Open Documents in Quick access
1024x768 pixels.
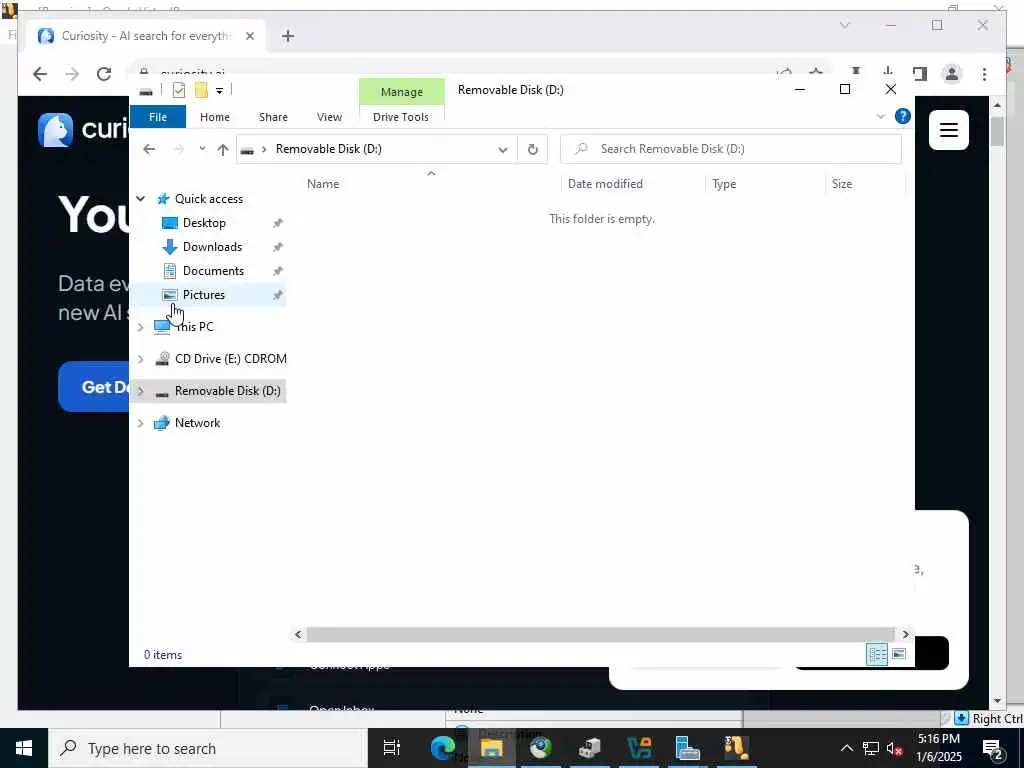coord(213,271)
